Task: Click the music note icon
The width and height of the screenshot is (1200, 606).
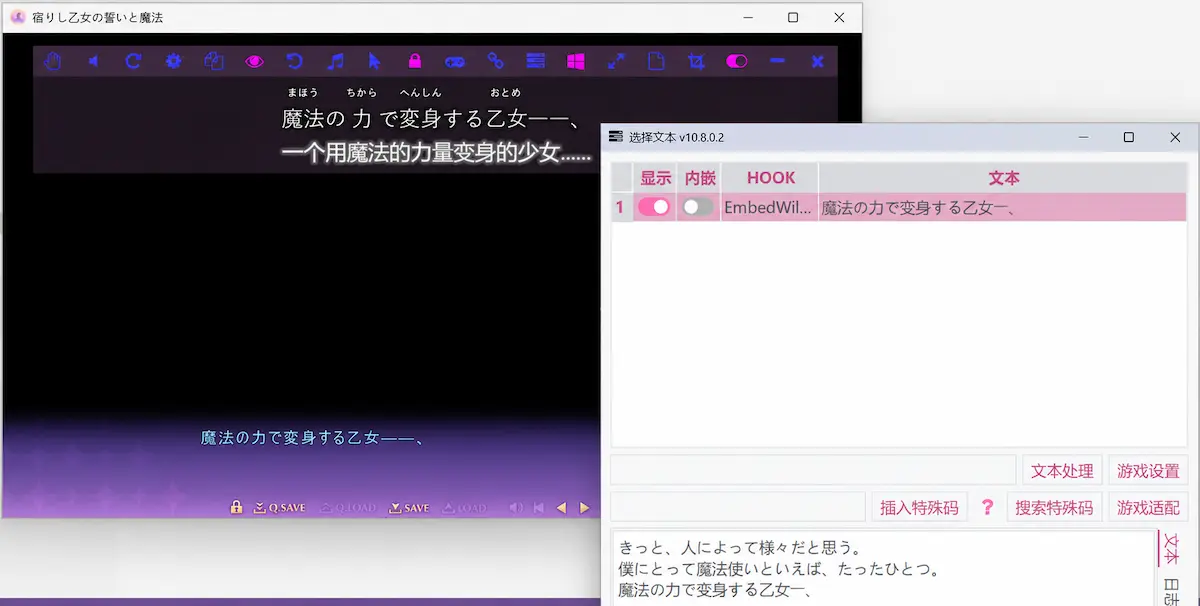Action: (335, 62)
